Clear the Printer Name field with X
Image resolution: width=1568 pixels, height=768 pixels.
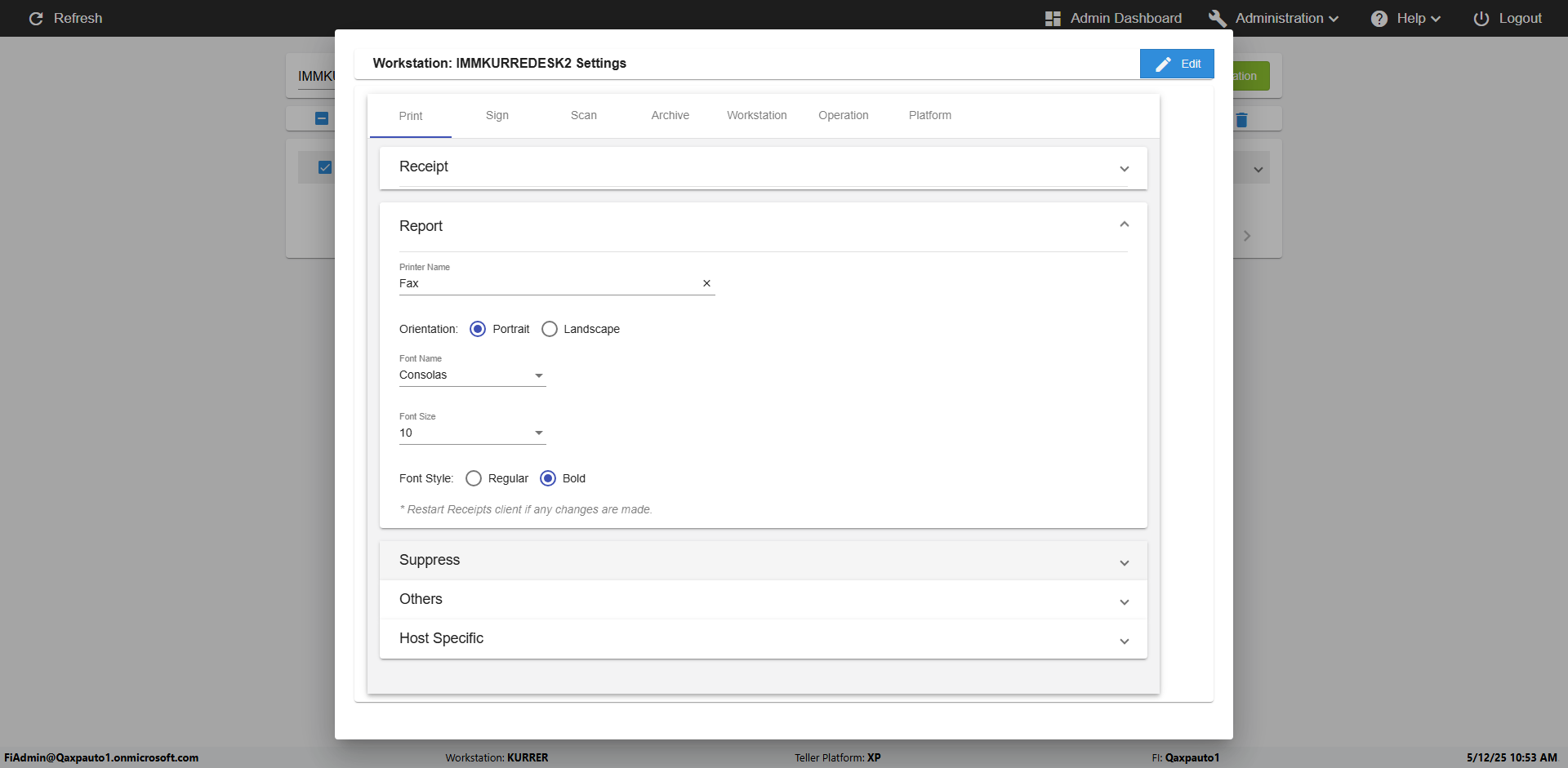click(x=706, y=283)
